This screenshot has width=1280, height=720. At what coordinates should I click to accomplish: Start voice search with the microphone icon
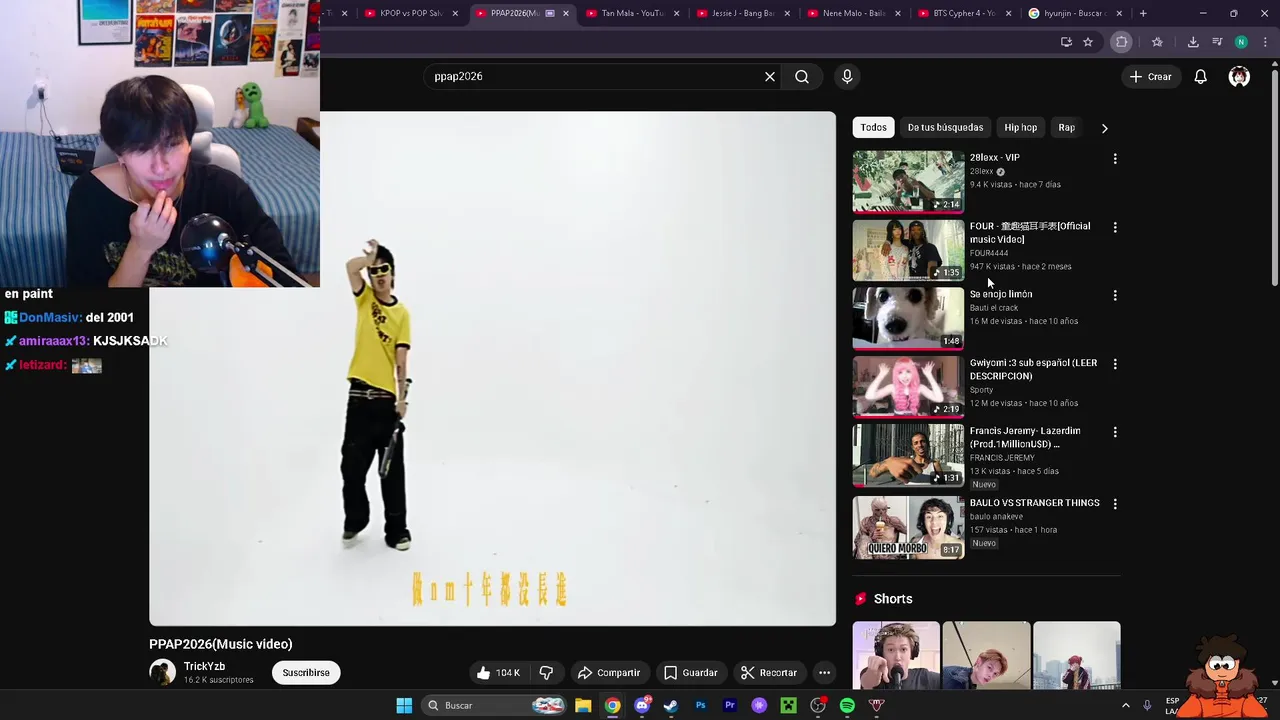pyautogui.click(x=847, y=77)
